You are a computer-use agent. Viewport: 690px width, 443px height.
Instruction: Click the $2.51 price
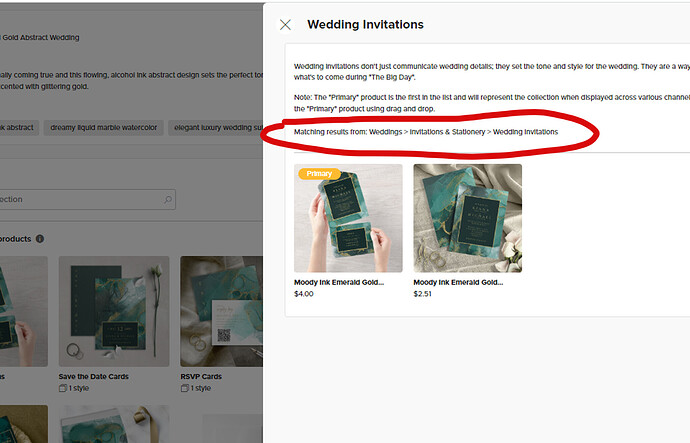(422, 294)
